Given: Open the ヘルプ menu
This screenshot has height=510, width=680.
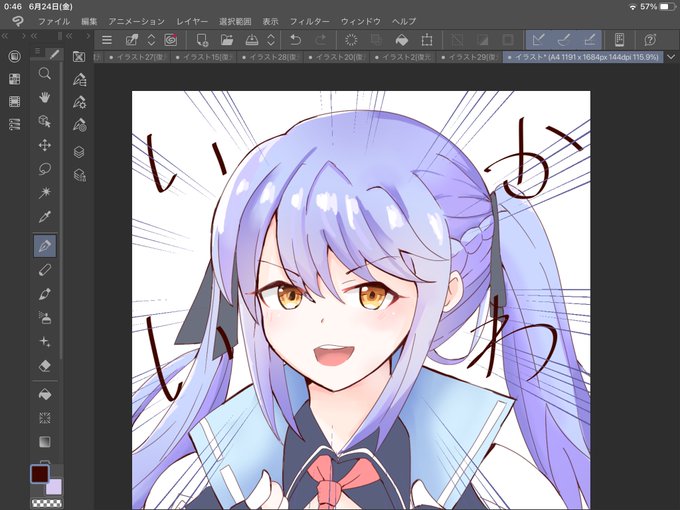Looking at the screenshot, I should point(404,21).
